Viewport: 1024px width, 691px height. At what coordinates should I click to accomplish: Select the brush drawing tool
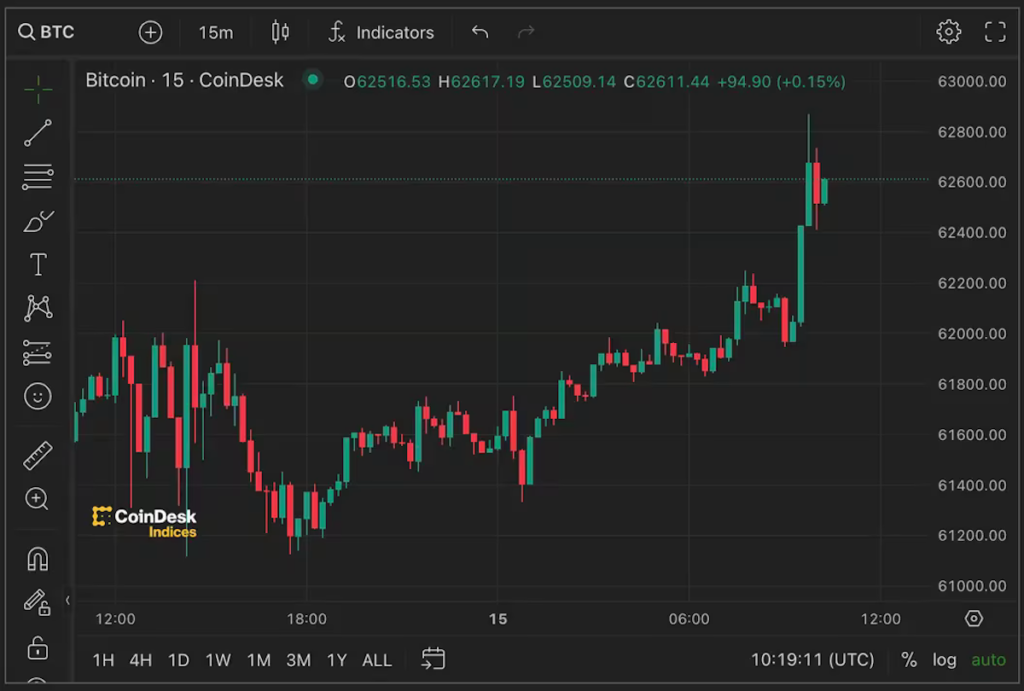(38, 221)
